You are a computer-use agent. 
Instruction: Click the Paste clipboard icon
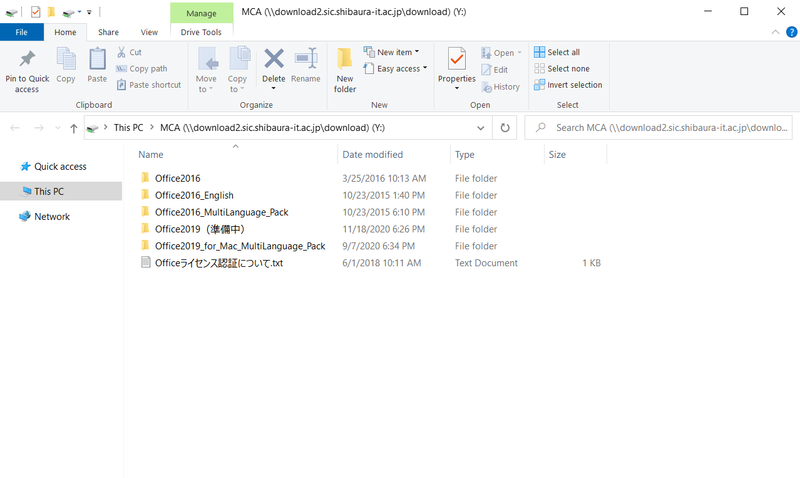pyautogui.click(x=97, y=59)
